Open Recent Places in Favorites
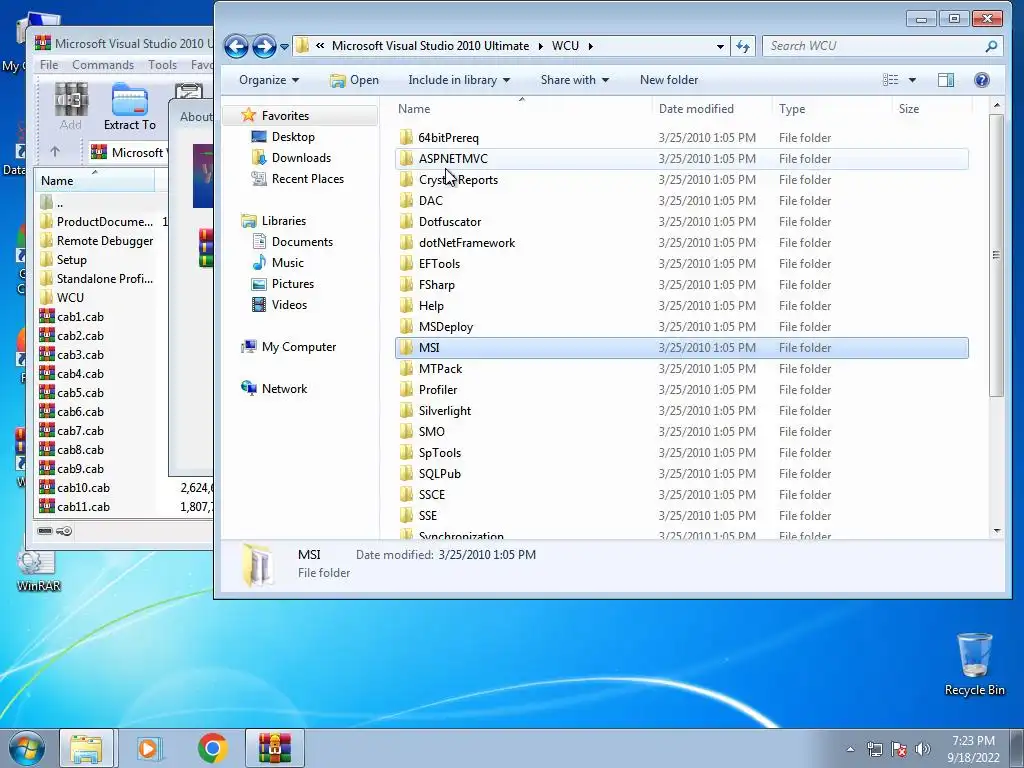The width and height of the screenshot is (1024, 768). (308, 178)
